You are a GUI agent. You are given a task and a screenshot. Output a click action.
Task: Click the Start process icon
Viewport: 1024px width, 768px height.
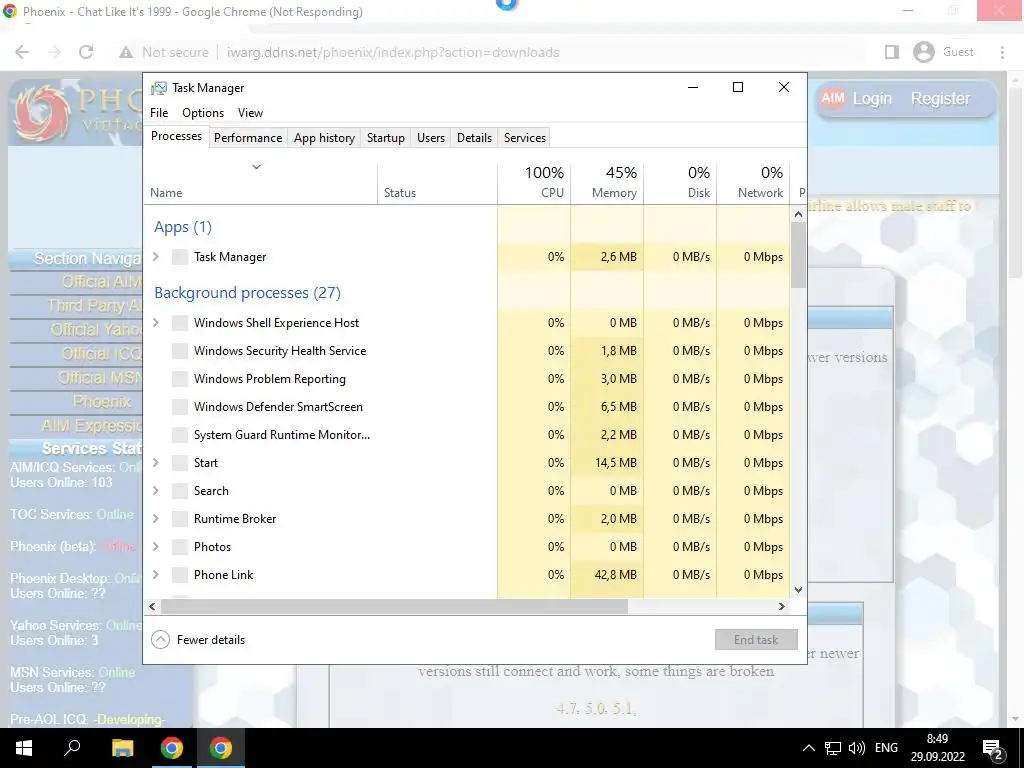coord(180,463)
